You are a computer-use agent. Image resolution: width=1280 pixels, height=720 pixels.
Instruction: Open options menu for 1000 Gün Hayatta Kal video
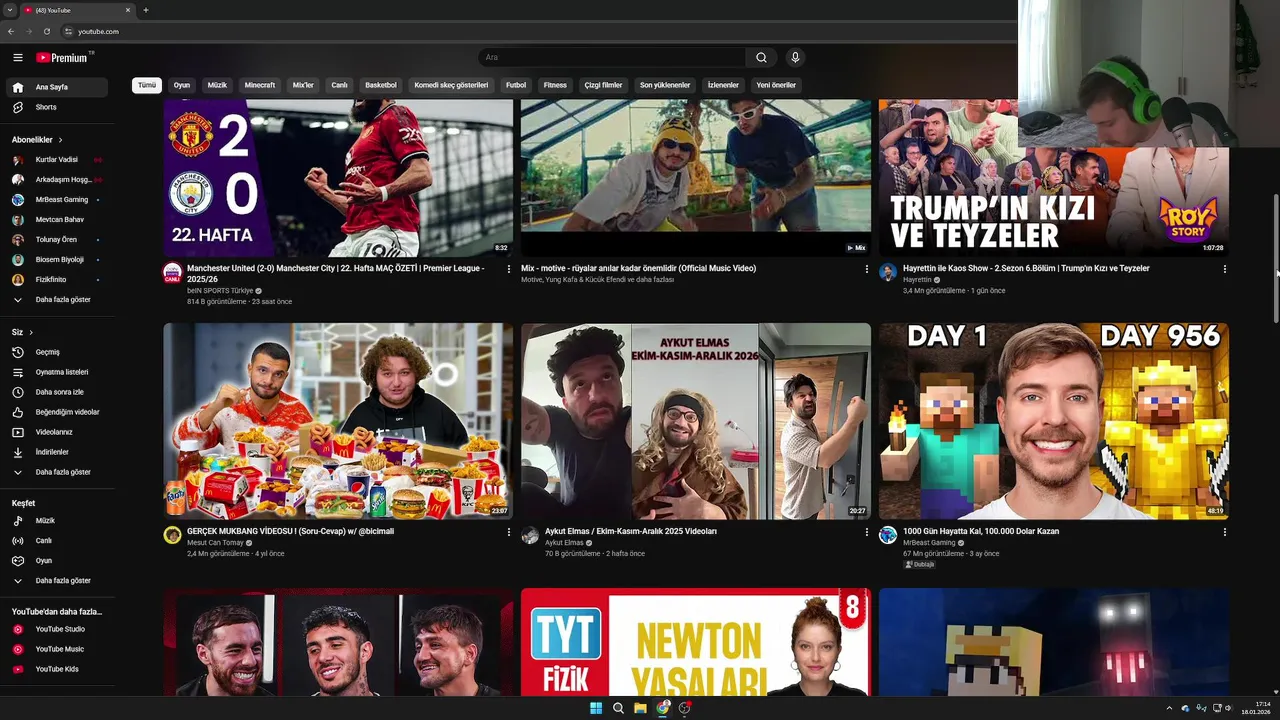1224,532
